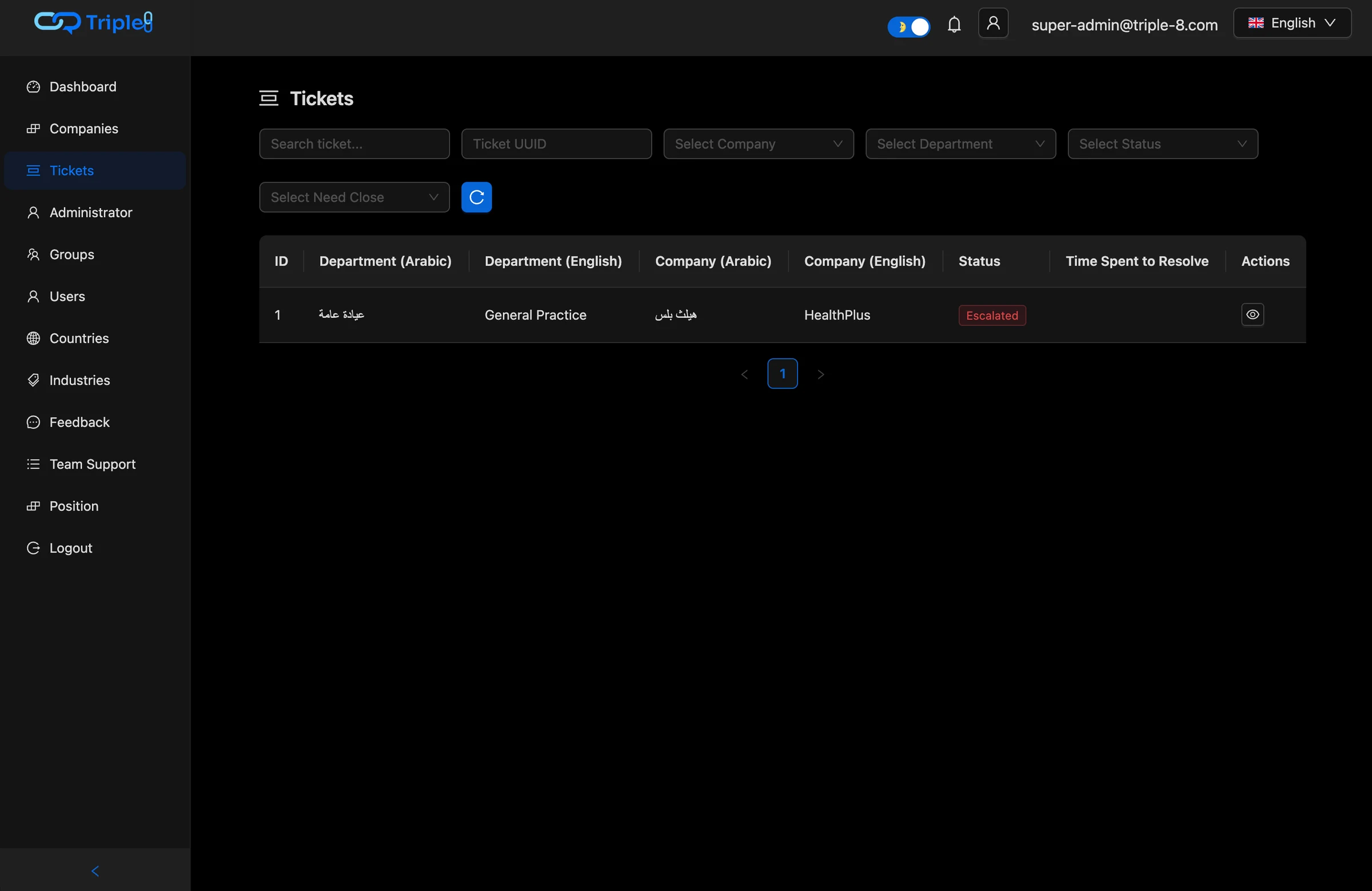The height and width of the screenshot is (891, 1372).
Task: Open Administrator in the sidebar
Action: (x=95, y=213)
